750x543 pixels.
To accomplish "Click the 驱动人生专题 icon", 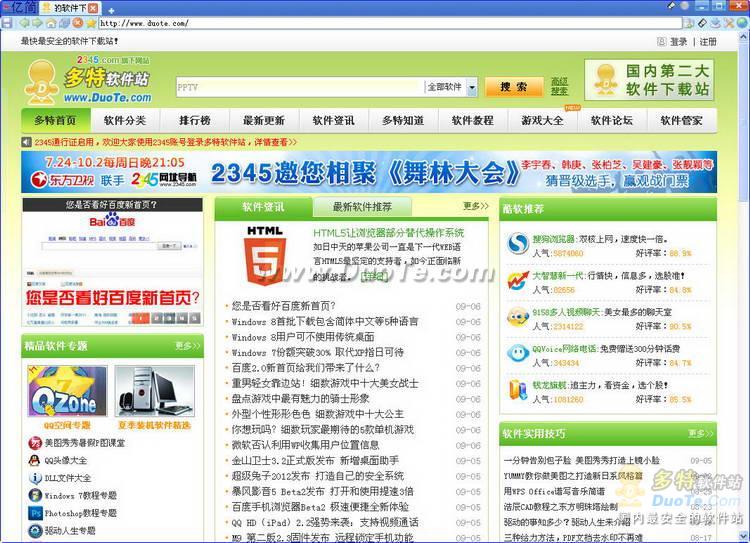I will tap(35, 531).
